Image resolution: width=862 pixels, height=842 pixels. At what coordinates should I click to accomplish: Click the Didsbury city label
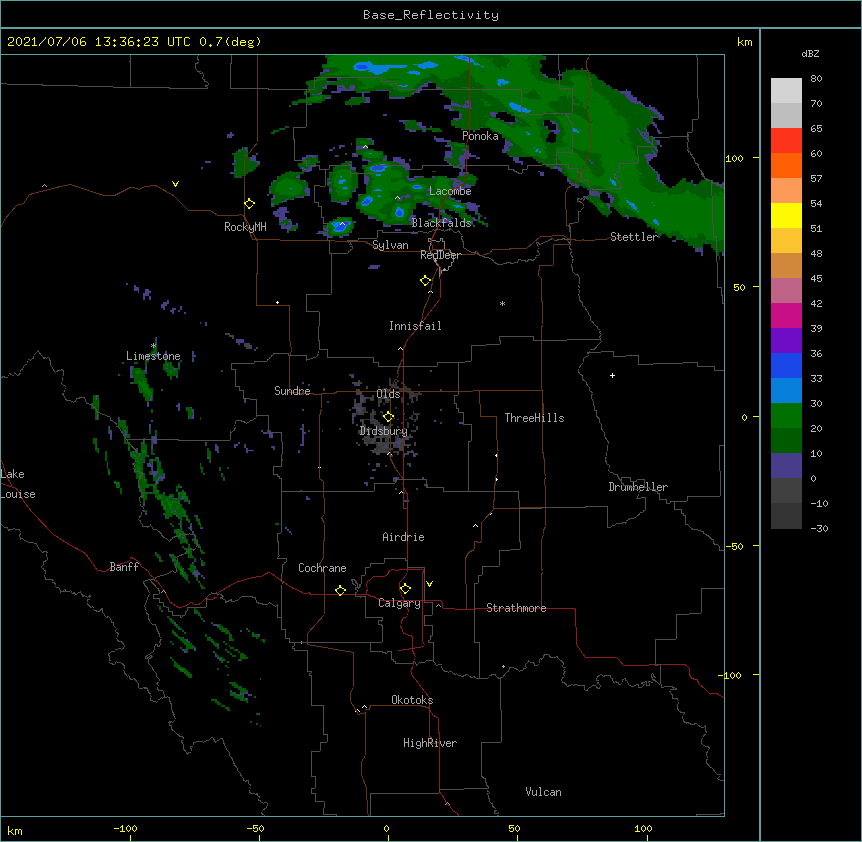(383, 431)
